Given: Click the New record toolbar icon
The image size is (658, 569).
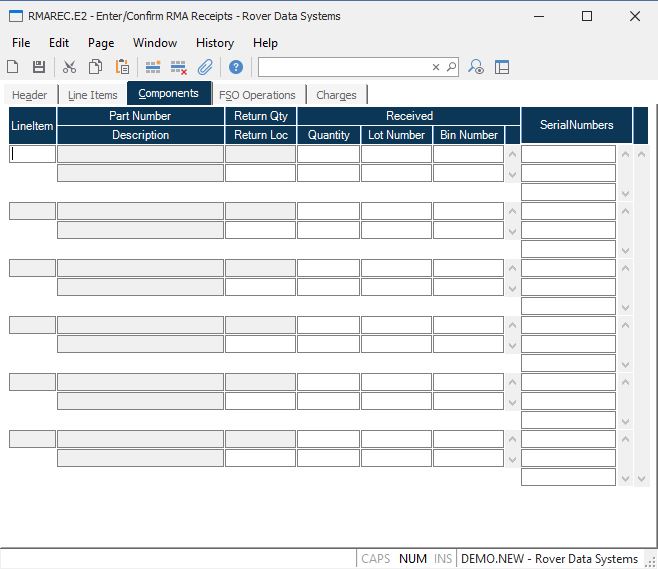Looking at the screenshot, I should 13,67.
